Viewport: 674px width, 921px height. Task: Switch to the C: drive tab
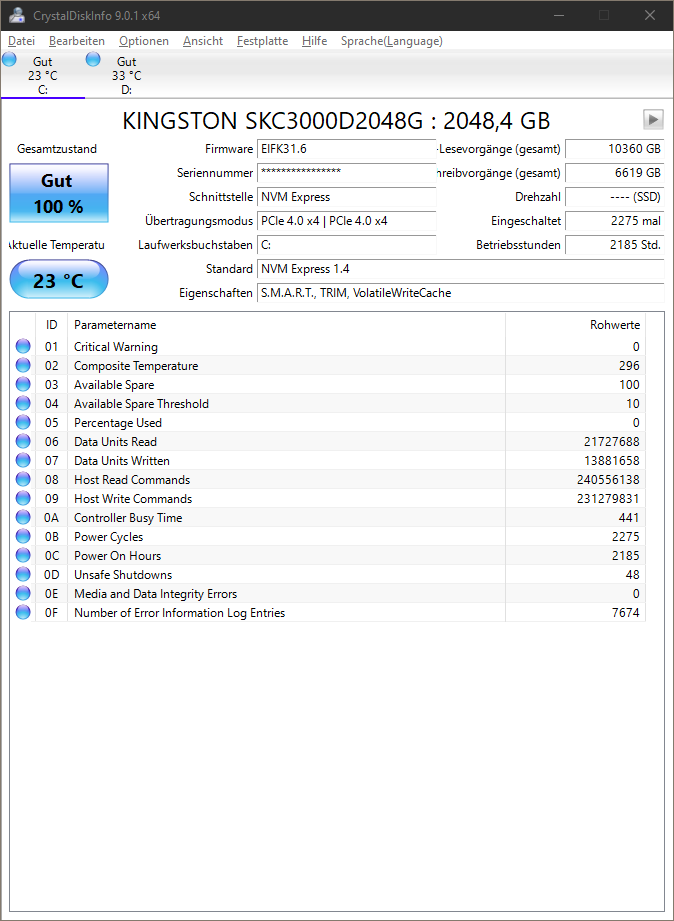click(43, 75)
